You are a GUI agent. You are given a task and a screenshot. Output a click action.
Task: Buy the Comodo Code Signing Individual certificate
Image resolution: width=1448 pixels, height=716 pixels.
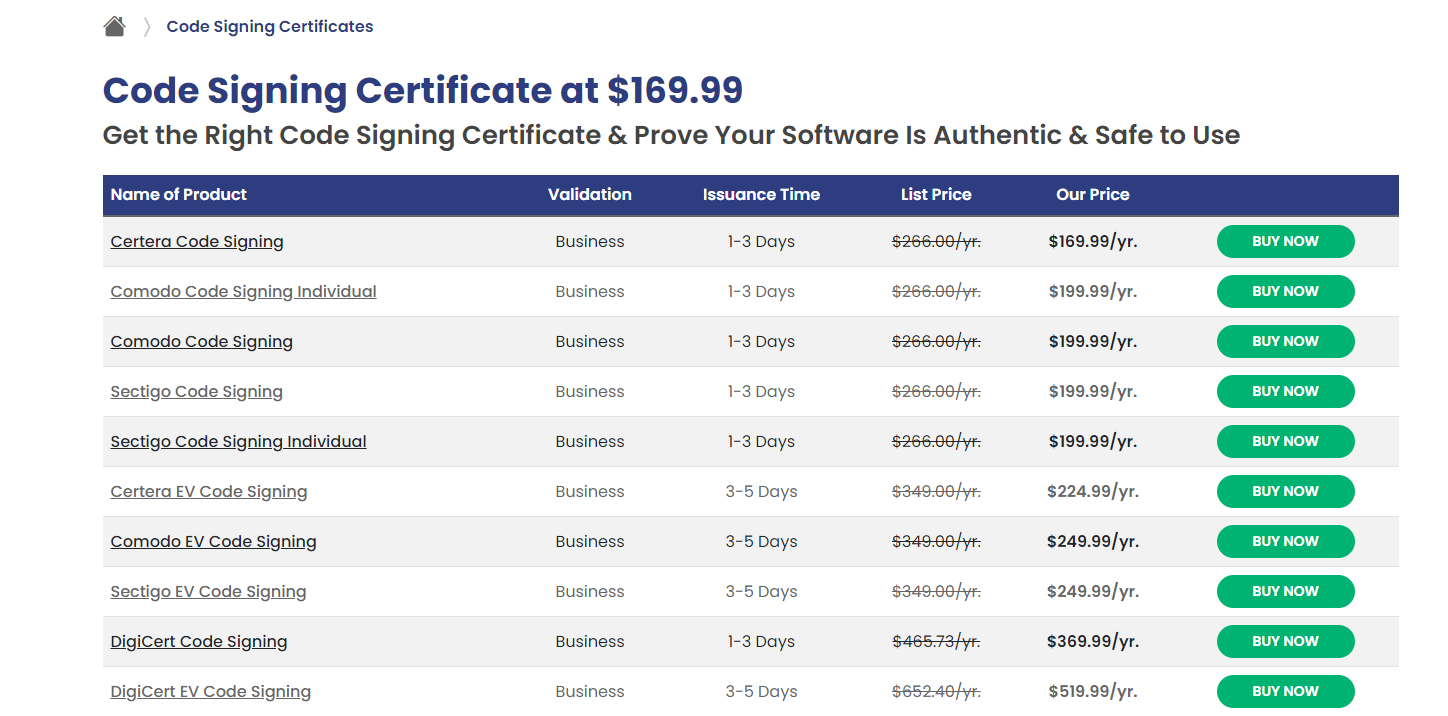[x=1285, y=291]
